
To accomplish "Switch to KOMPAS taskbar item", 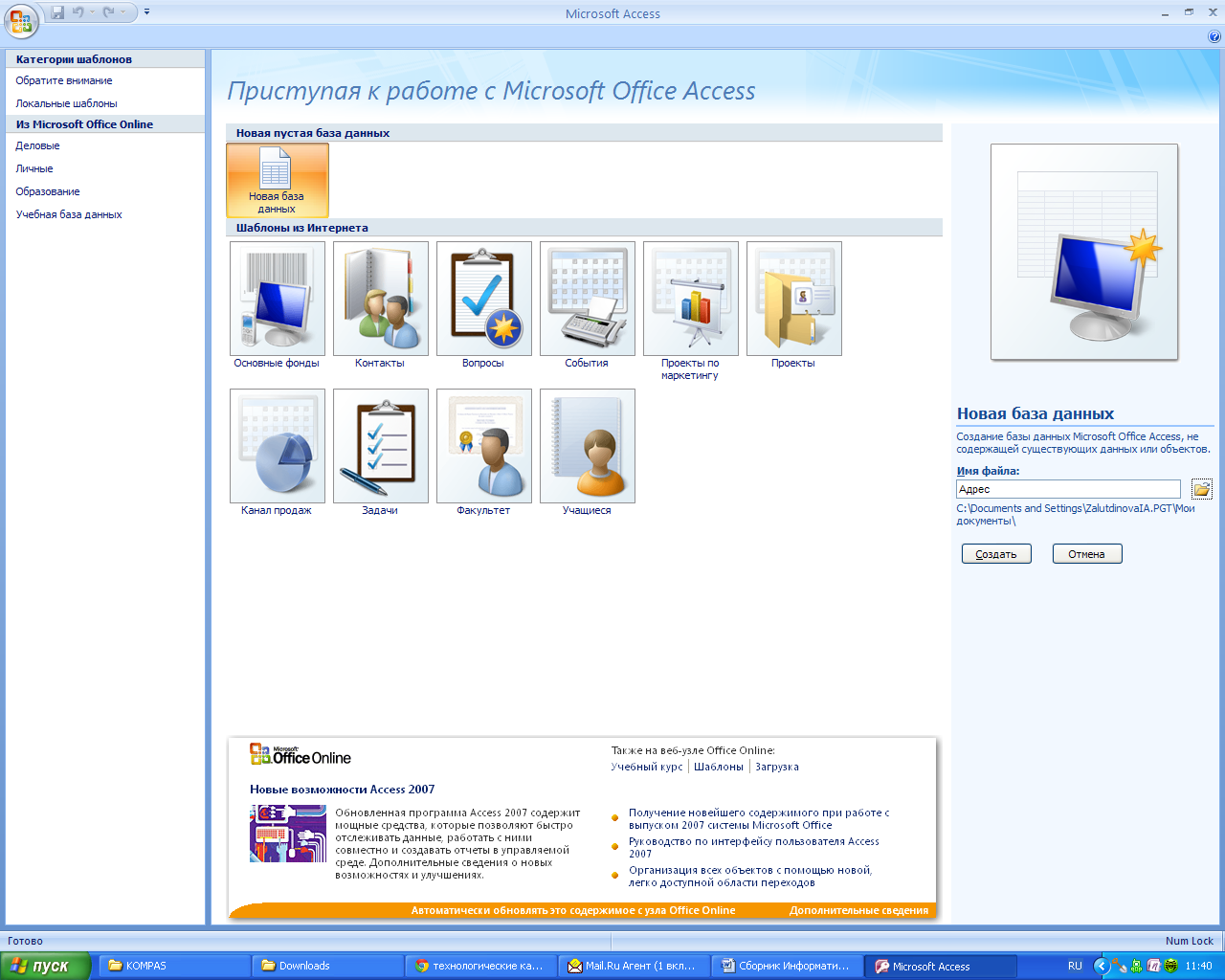I will pyautogui.click(x=175, y=966).
